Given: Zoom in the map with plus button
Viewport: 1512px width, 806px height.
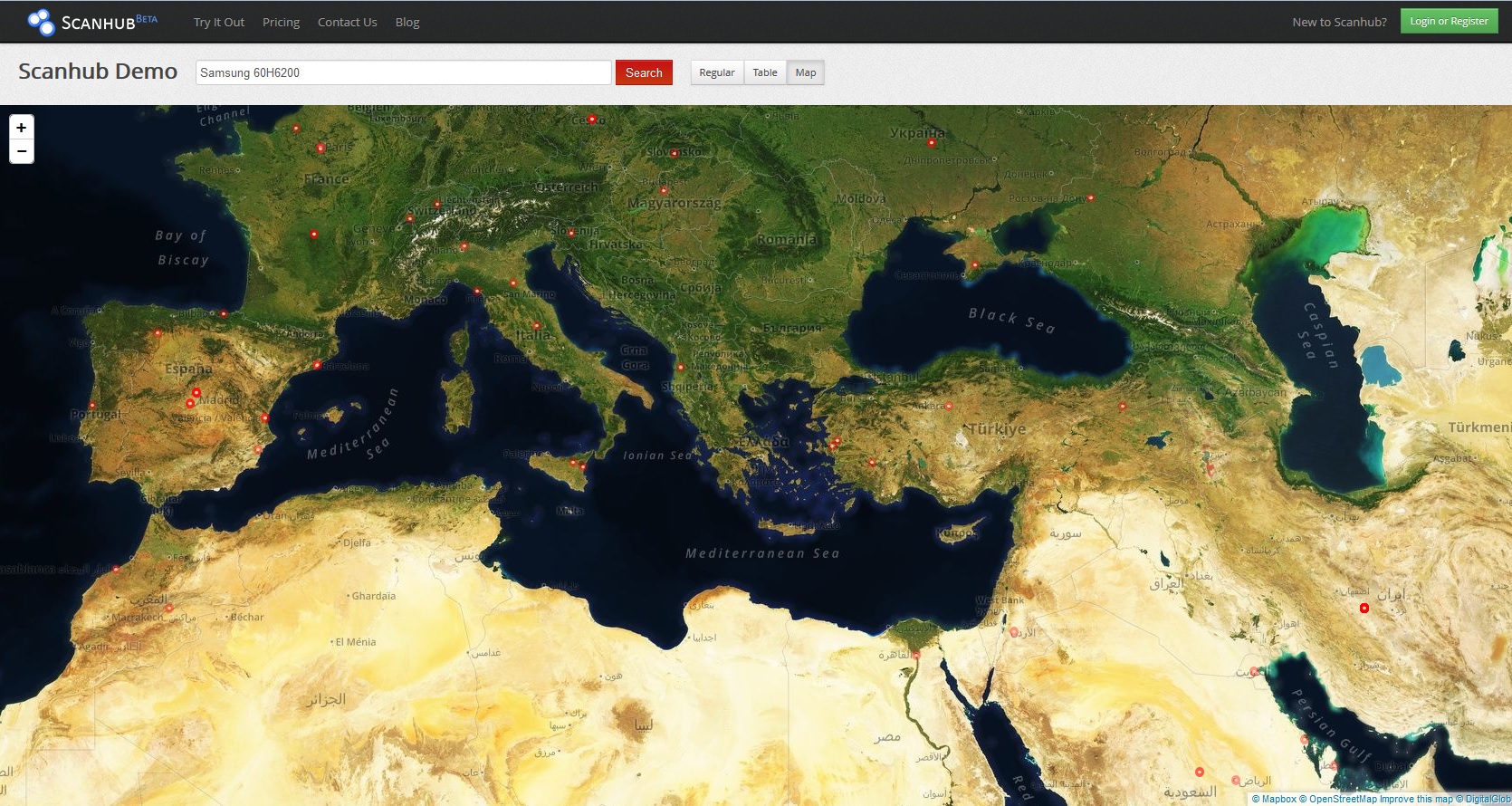Looking at the screenshot, I should pyautogui.click(x=22, y=127).
